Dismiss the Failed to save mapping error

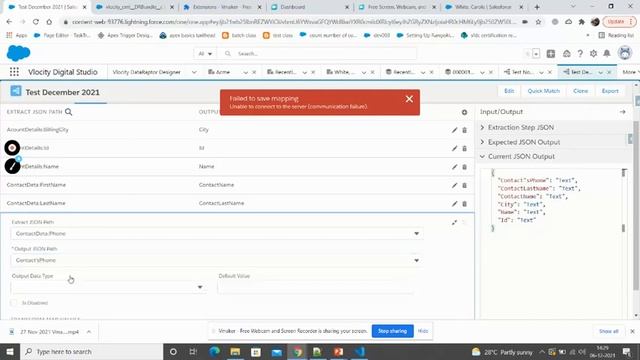[409, 99]
